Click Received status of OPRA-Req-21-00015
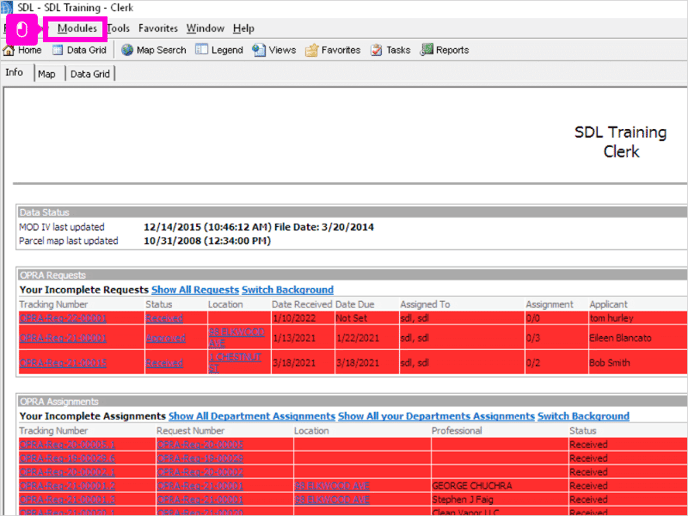The image size is (688, 516). coord(165,363)
